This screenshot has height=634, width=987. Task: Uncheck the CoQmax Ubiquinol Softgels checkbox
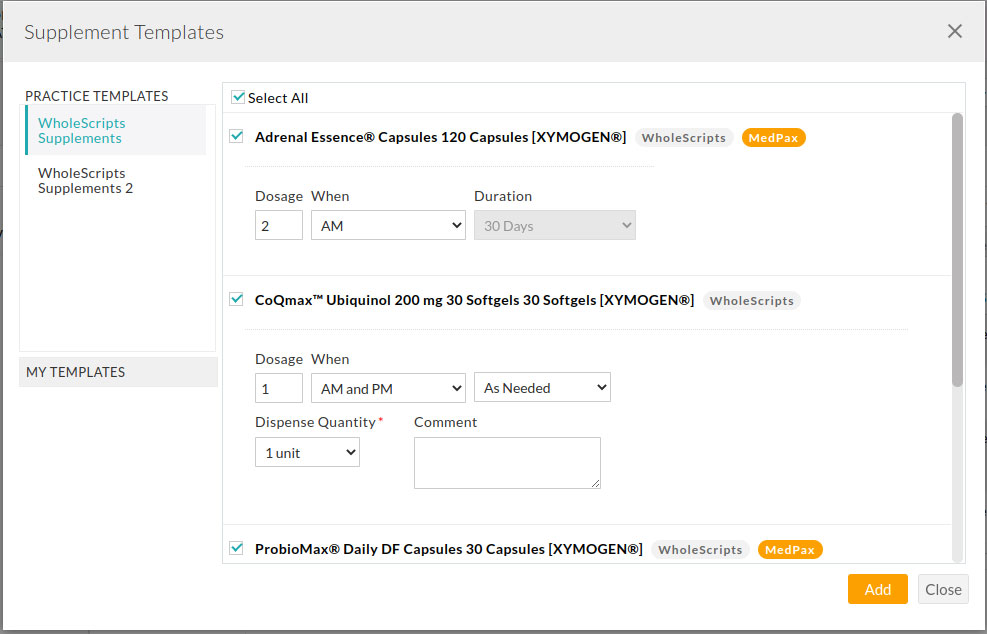(x=236, y=299)
